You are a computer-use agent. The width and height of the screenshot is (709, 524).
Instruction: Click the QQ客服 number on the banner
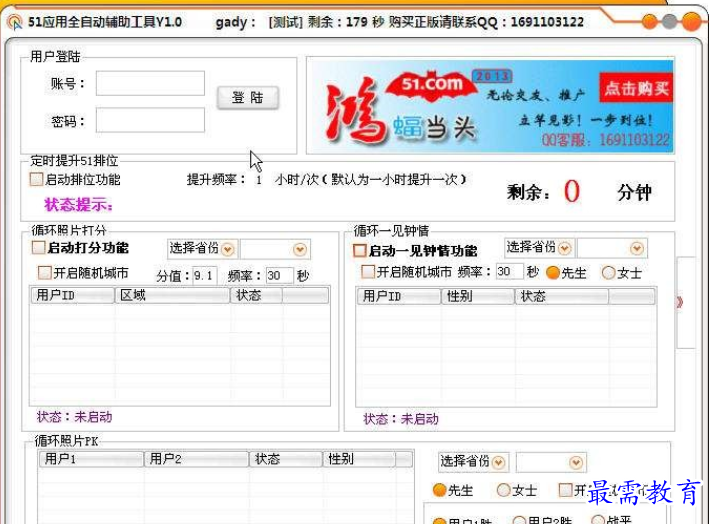[605, 140]
